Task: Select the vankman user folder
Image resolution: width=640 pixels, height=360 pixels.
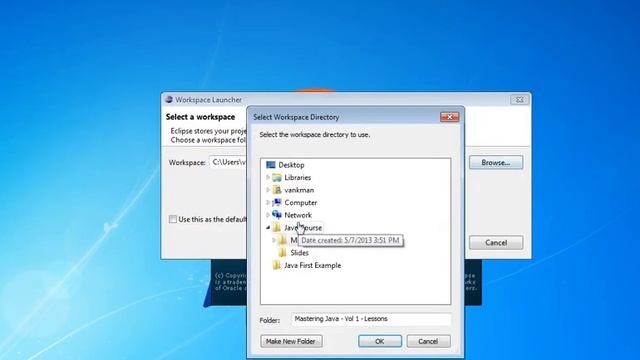Action: point(299,190)
